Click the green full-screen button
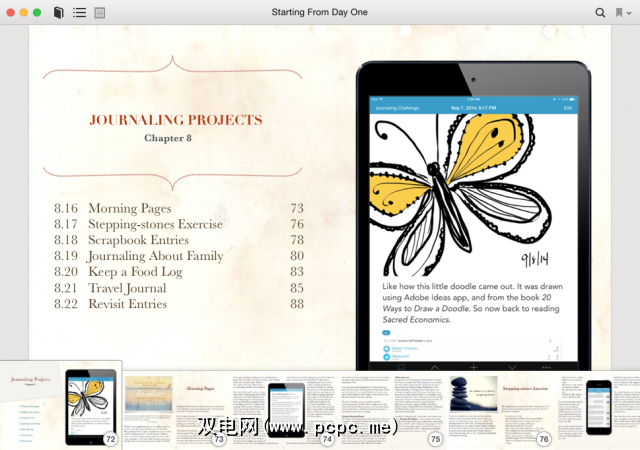Viewport: 640px width, 450px height. [x=37, y=13]
